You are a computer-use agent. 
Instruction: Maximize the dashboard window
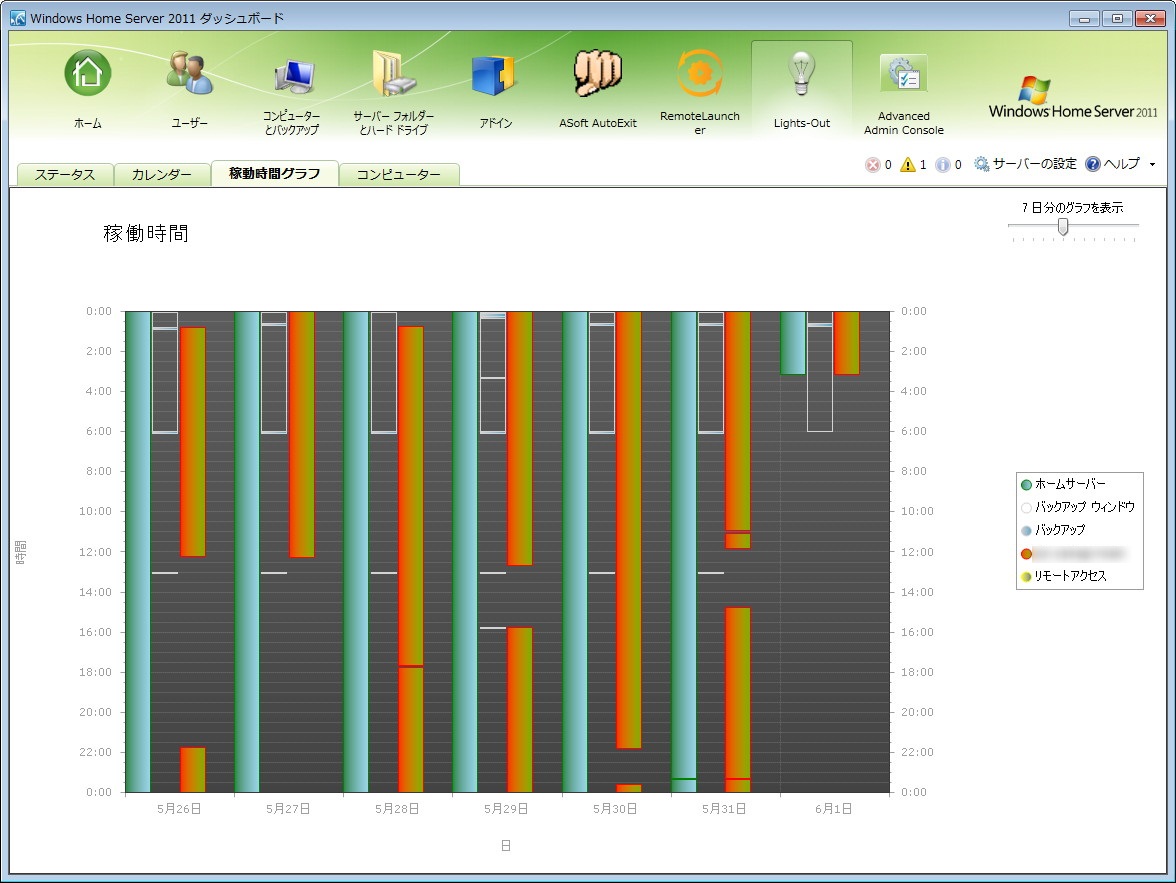(x=1117, y=19)
